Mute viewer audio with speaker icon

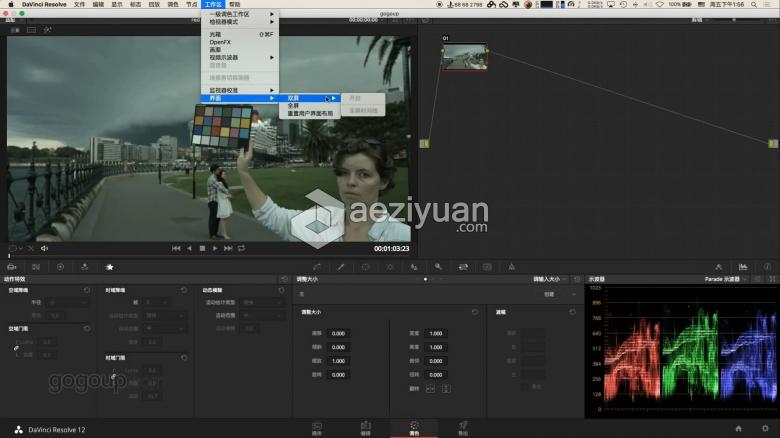[44, 248]
